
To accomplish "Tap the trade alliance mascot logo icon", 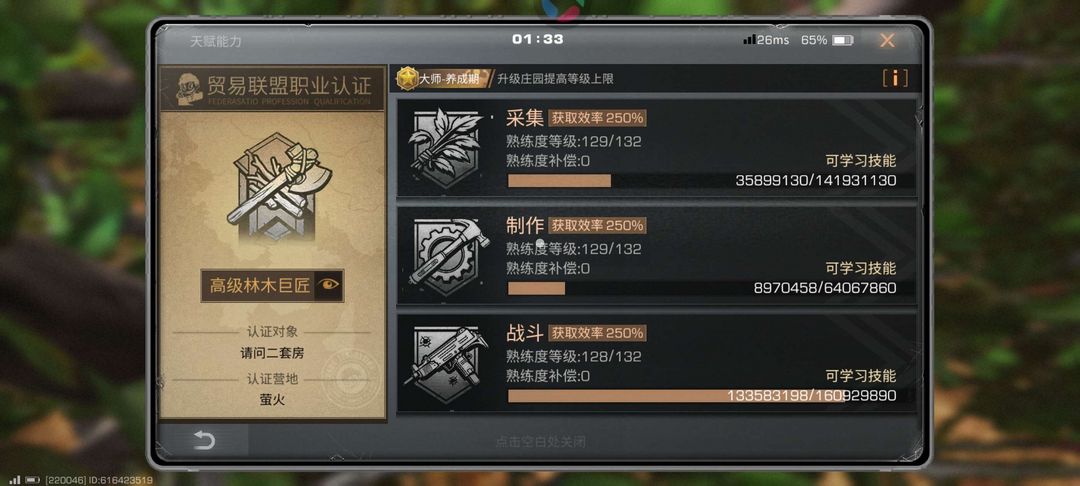I will [188, 89].
